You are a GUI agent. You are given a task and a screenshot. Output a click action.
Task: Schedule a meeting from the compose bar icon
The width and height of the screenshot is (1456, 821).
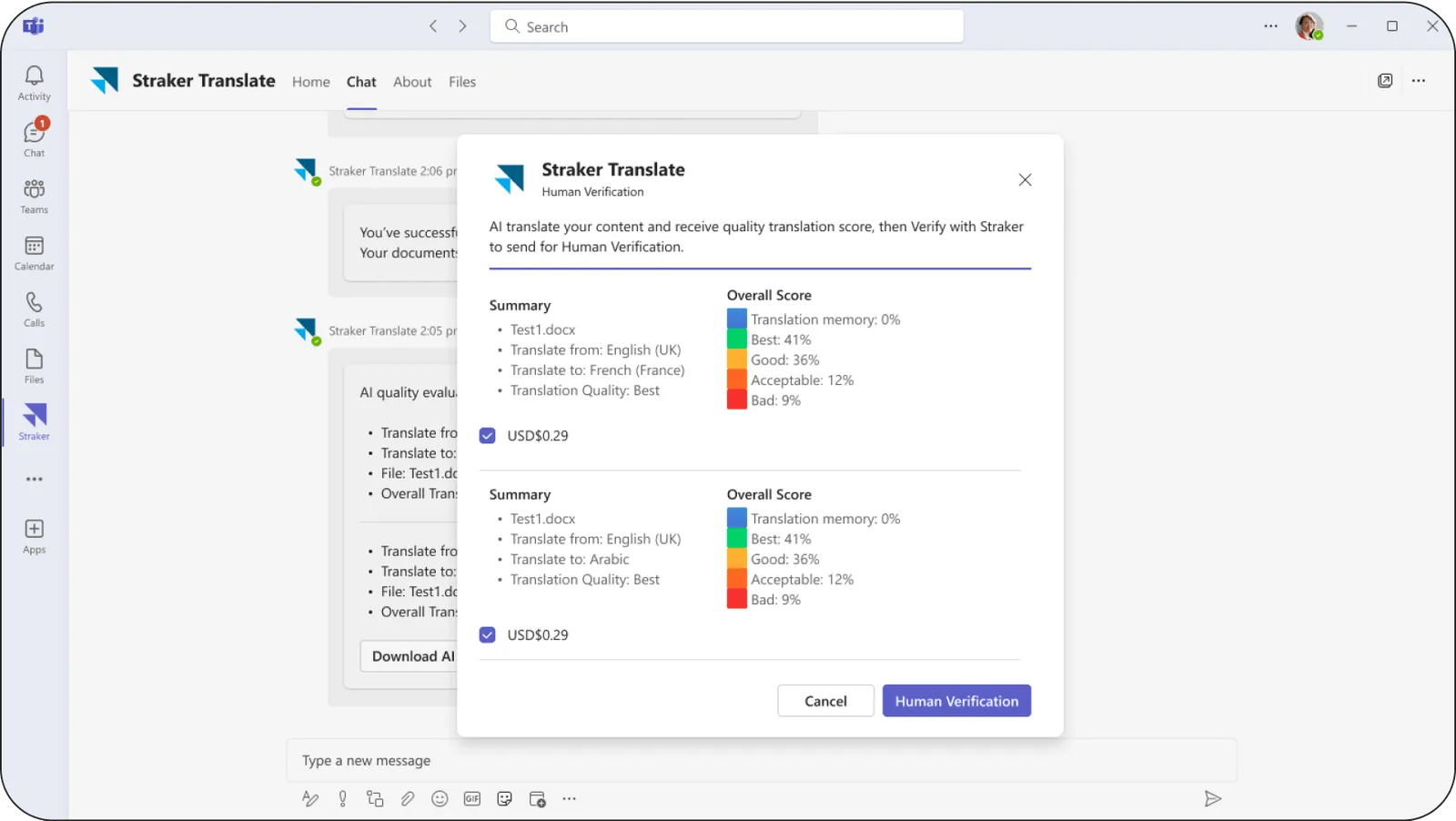[537, 799]
